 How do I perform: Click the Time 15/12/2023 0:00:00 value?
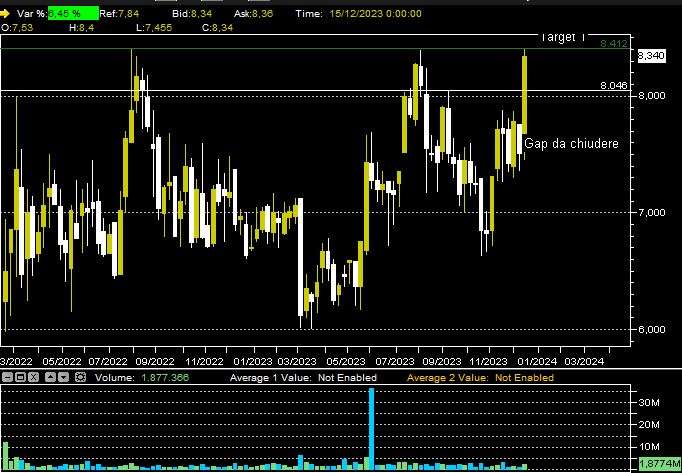[x=375, y=13]
